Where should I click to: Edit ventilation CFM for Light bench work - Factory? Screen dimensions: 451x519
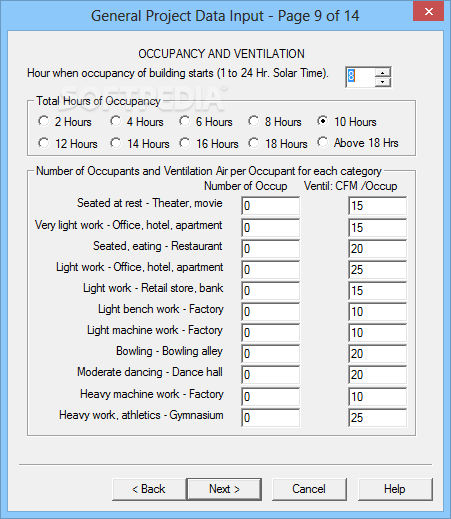pyautogui.click(x=377, y=312)
